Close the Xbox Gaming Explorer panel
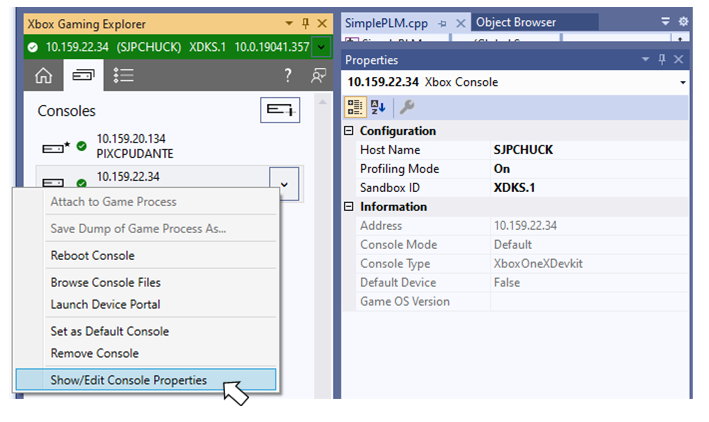709x422 pixels. 322,23
